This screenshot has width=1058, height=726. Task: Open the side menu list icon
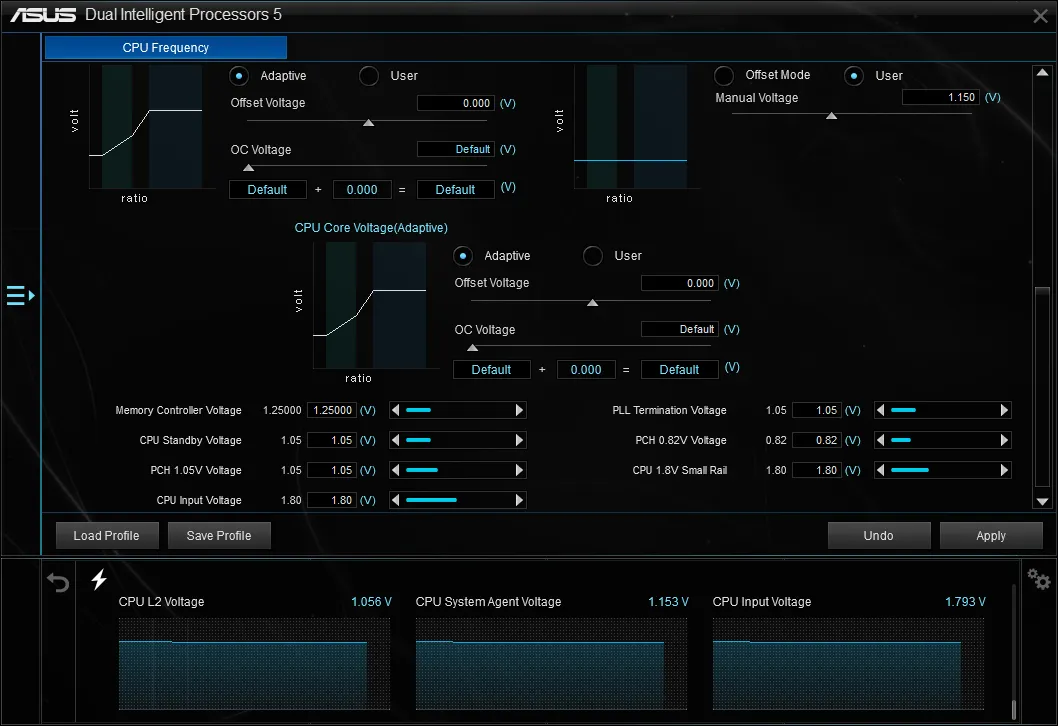tap(20, 296)
